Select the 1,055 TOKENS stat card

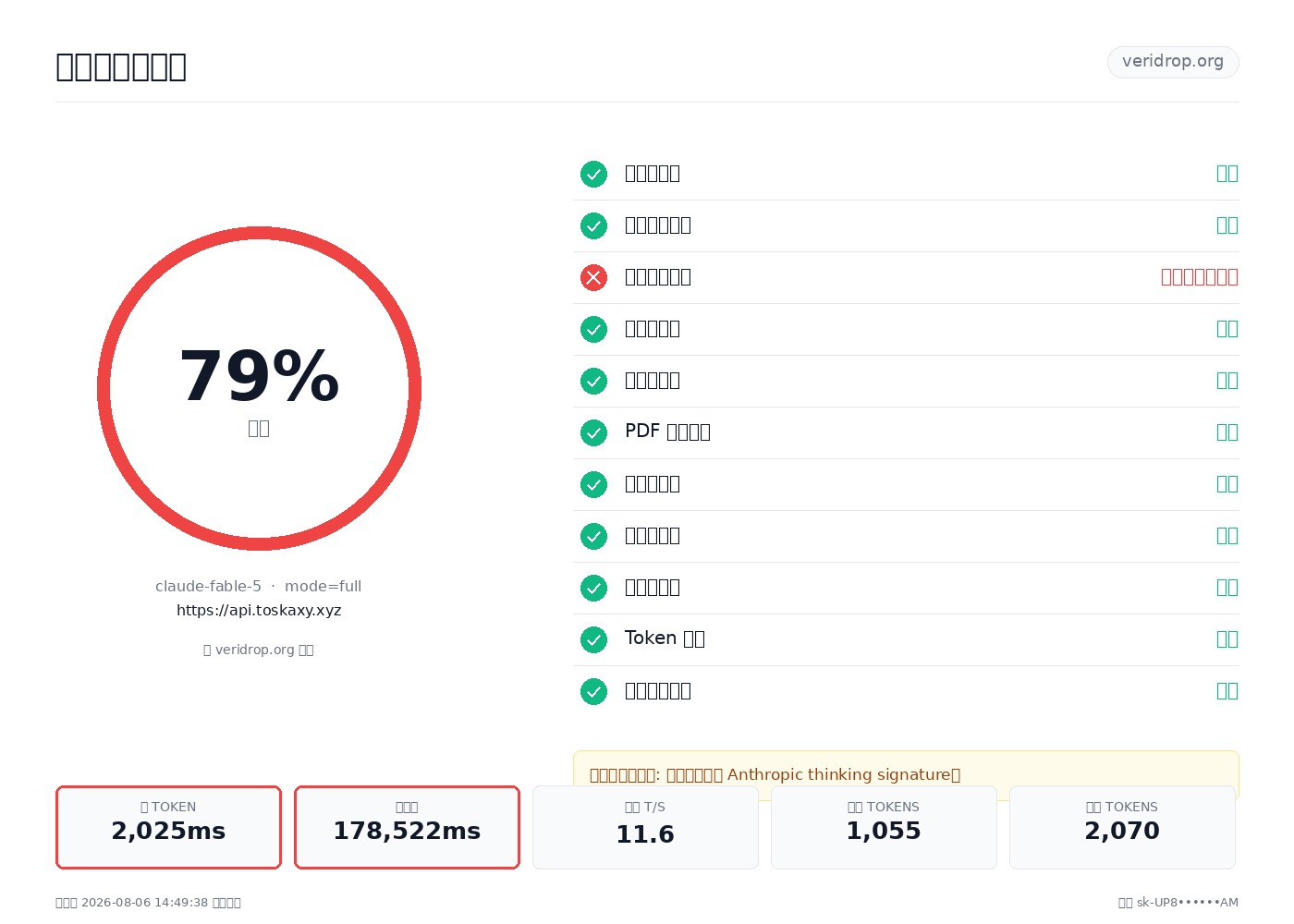click(x=884, y=827)
